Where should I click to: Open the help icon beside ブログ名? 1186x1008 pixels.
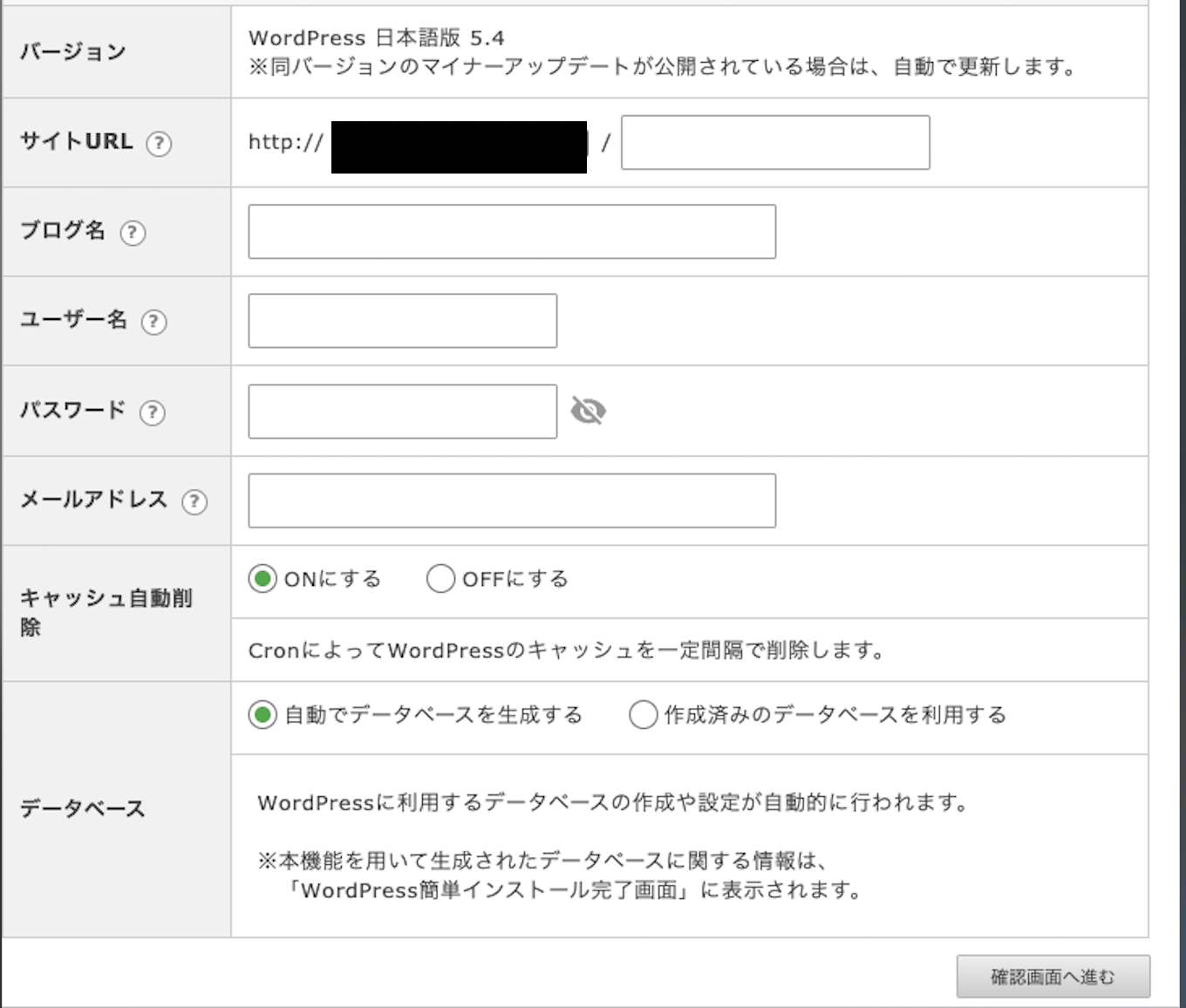(x=133, y=233)
